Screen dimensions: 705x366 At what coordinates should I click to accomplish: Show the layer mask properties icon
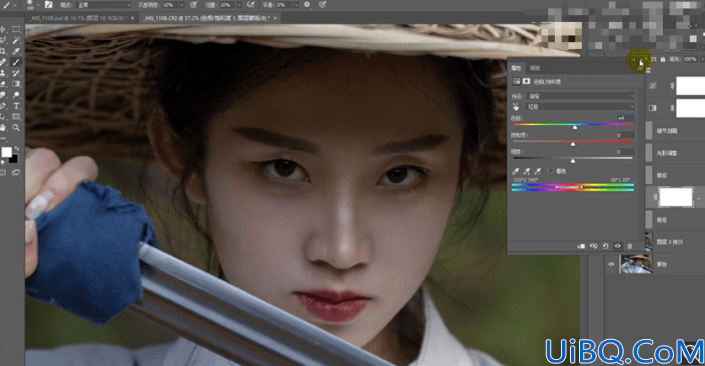click(x=526, y=81)
